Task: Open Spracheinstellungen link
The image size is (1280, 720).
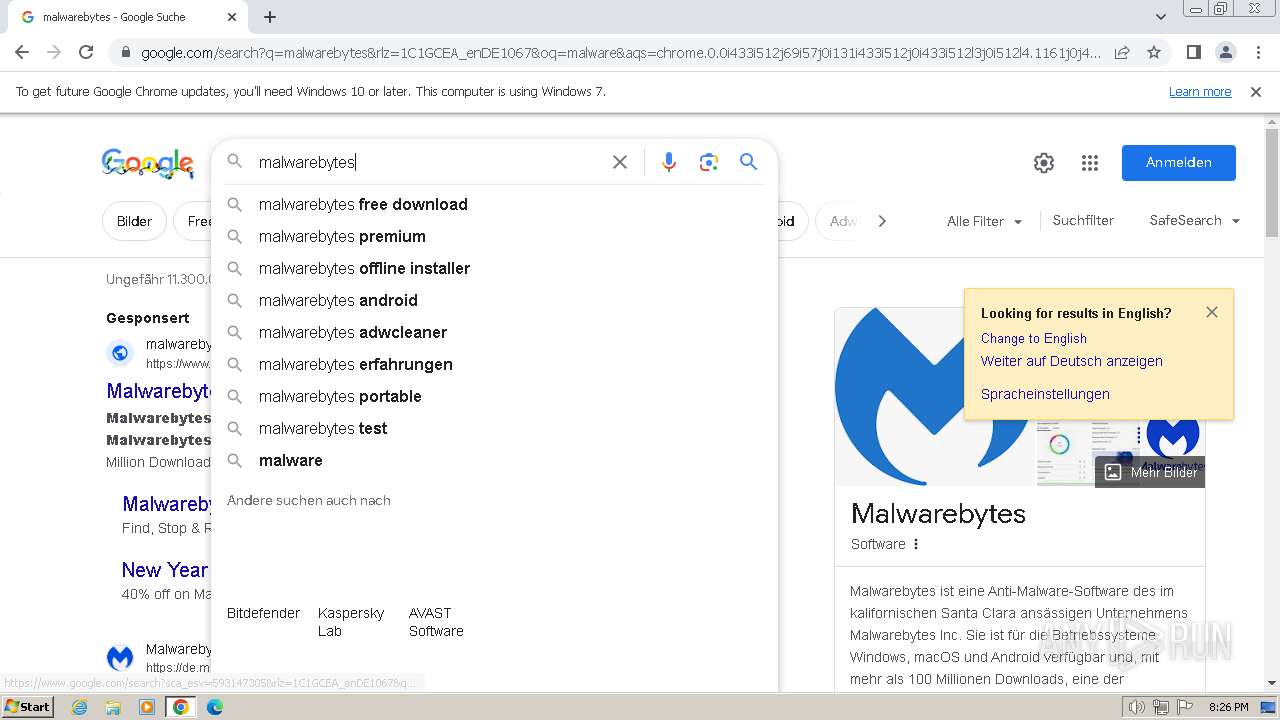Action: [x=1045, y=394]
